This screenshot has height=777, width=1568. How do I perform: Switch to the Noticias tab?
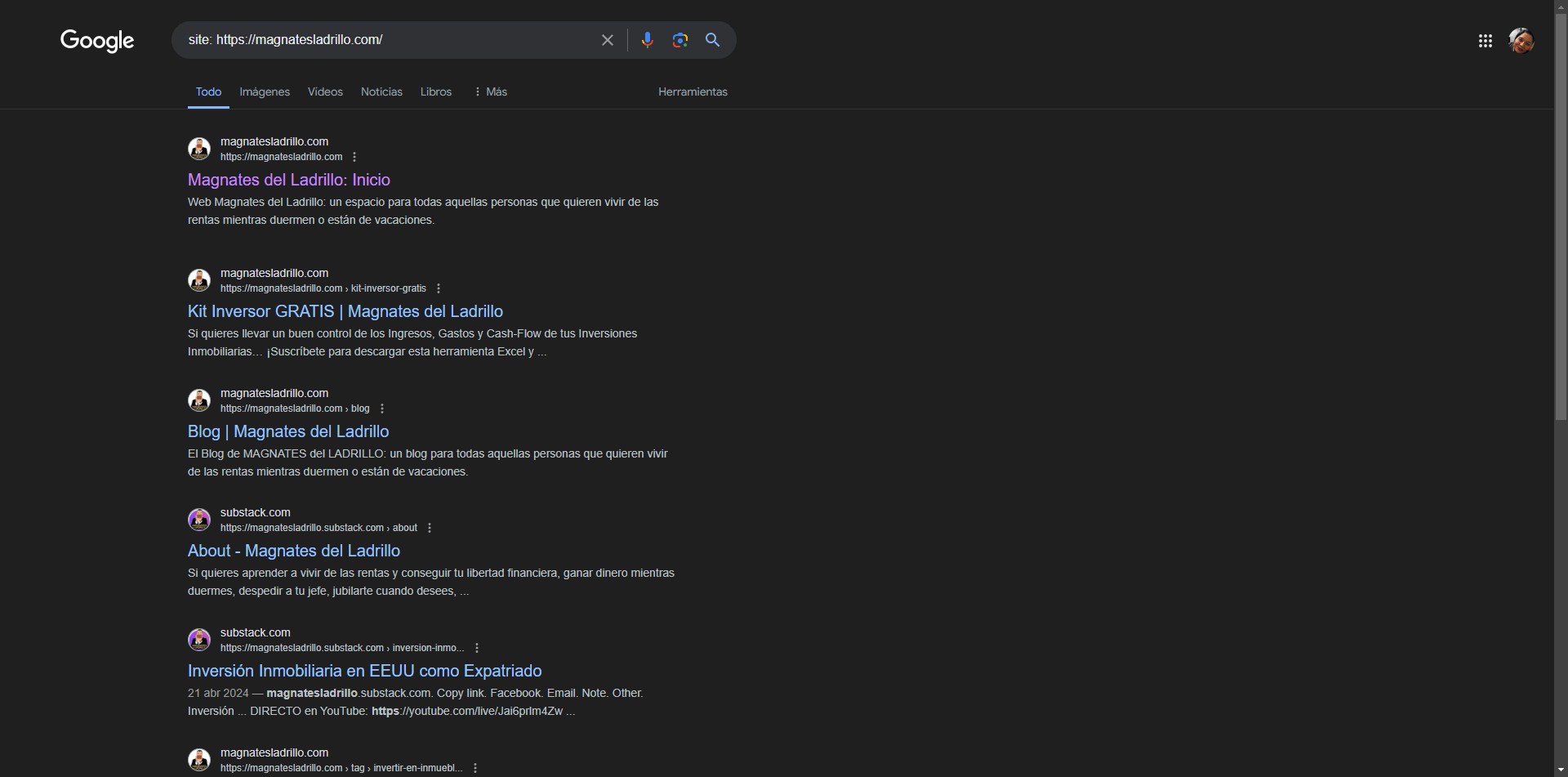click(381, 92)
